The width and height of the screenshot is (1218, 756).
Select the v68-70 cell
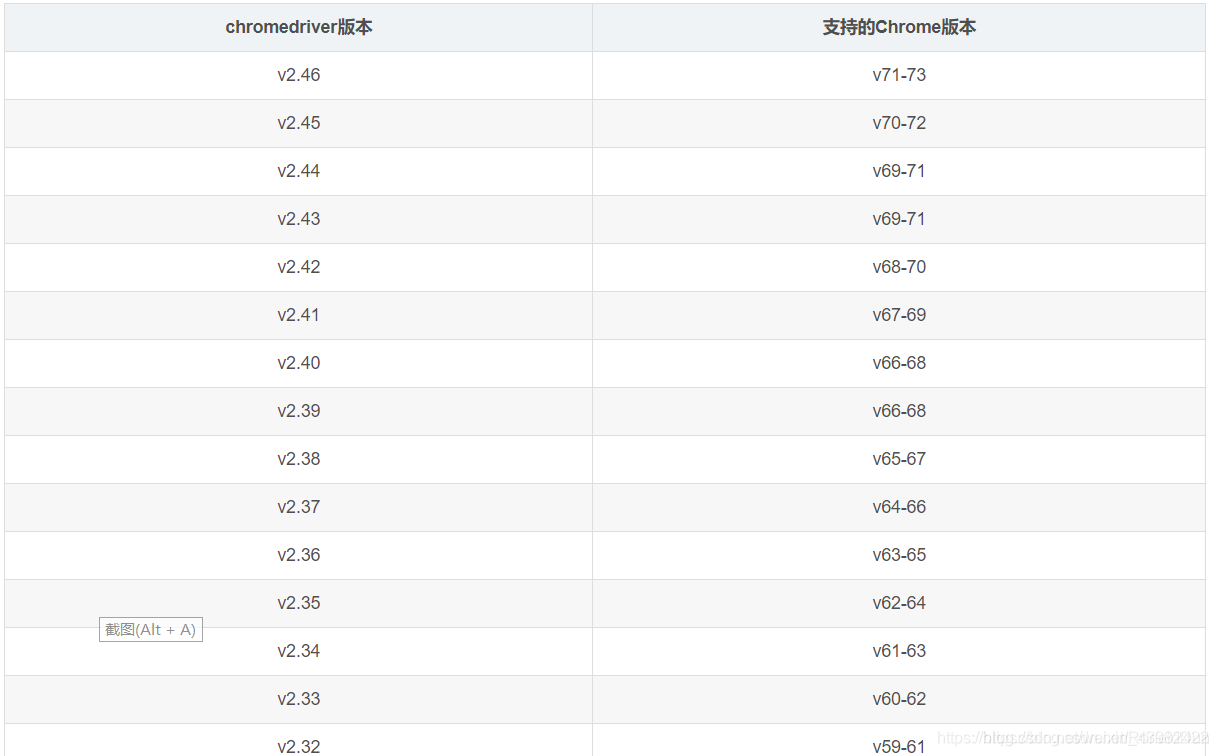point(899,267)
